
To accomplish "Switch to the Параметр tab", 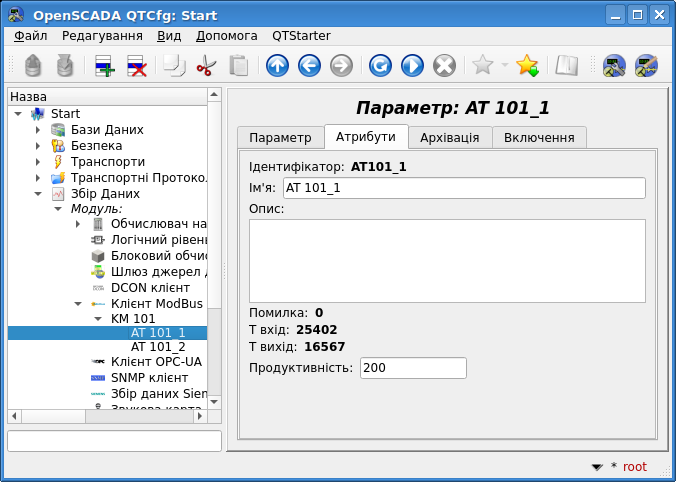I will point(280,137).
